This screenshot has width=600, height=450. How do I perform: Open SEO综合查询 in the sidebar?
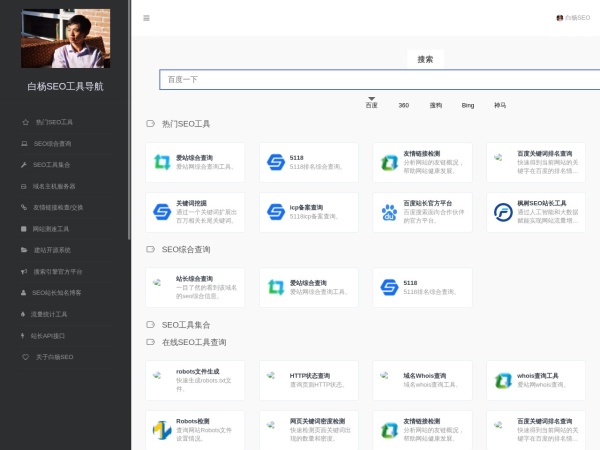(x=52, y=143)
